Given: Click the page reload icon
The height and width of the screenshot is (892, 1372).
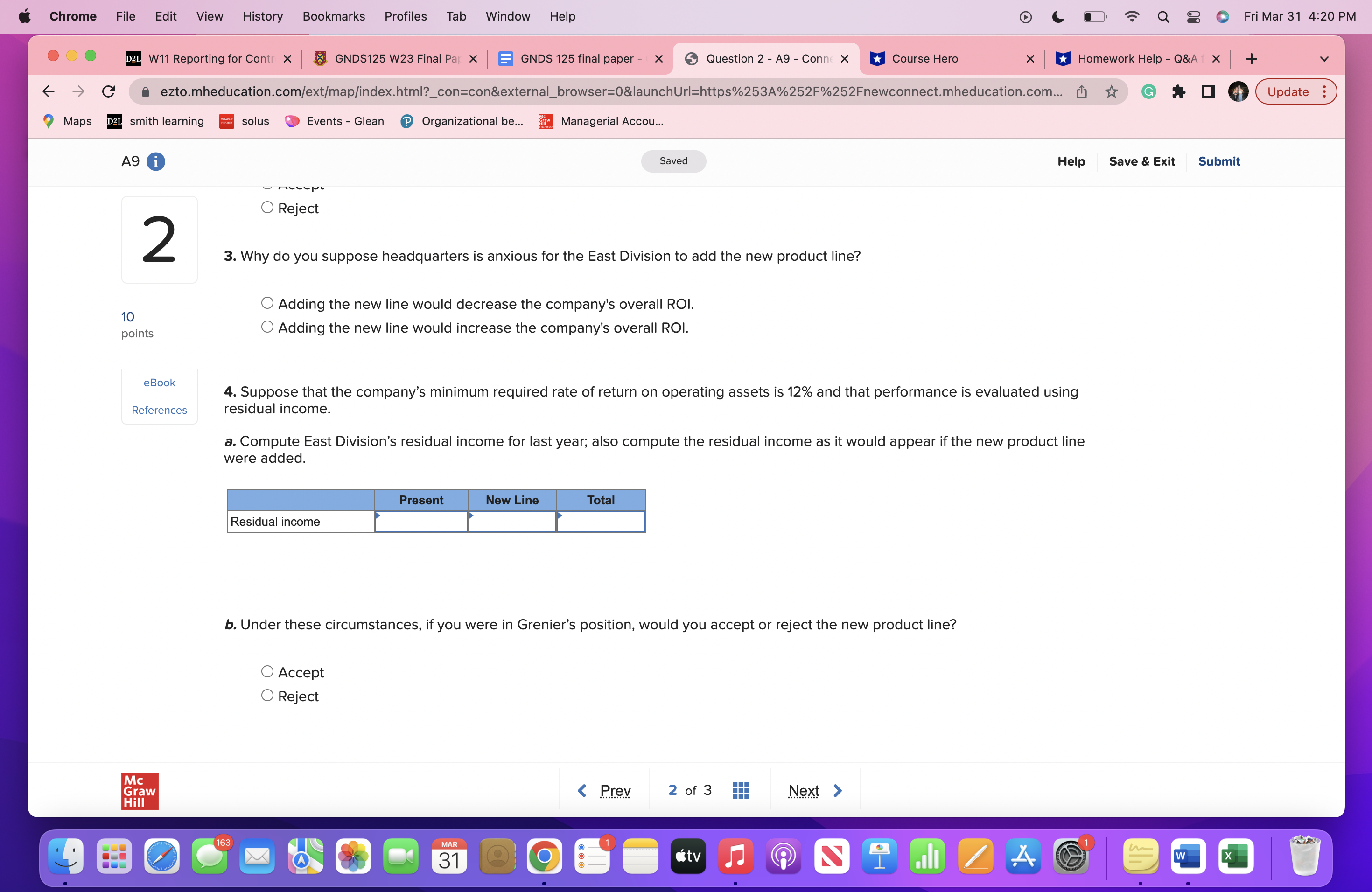Looking at the screenshot, I should (109, 91).
